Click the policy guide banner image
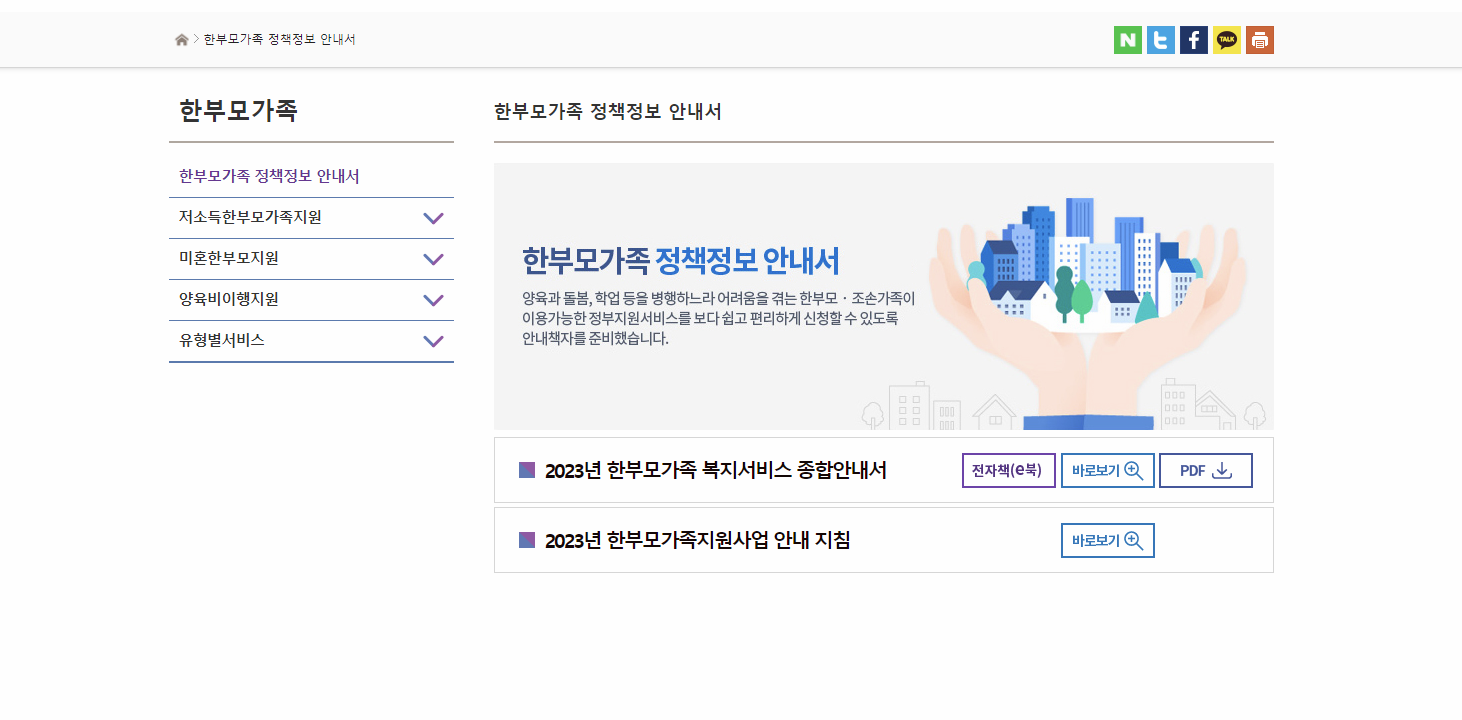This screenshot has height=720, width=1462. [x=884, y=295]
